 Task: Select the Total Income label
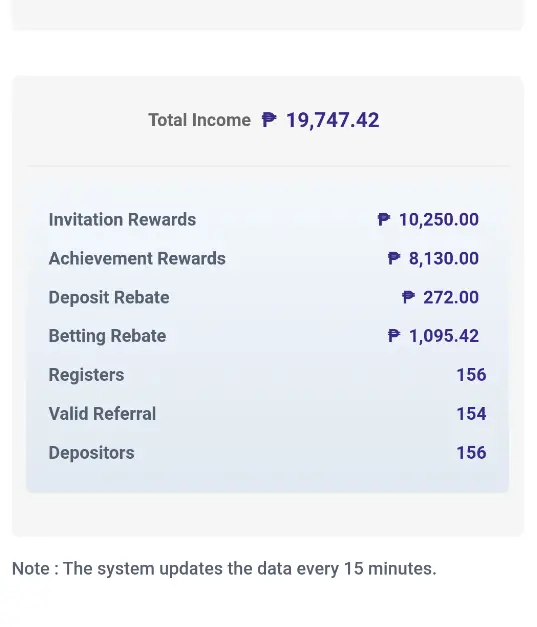[x=200, y=120]
